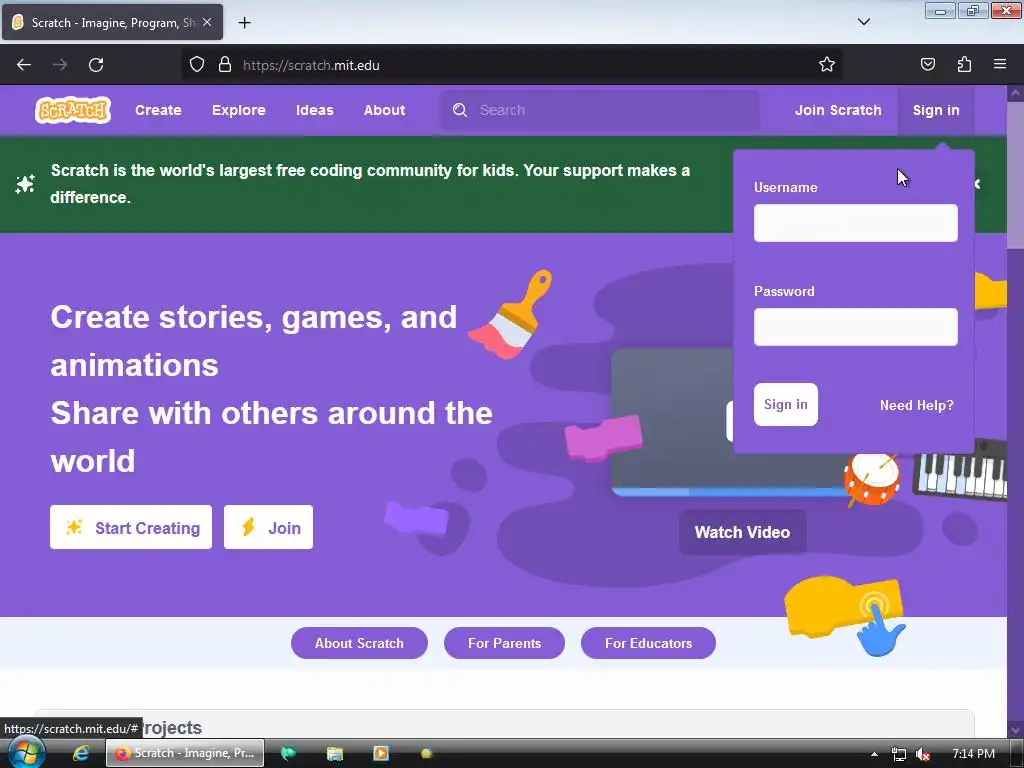Click the muted volume tray icon
Viewport: 1024px width, 768px height.
(922, 754)
